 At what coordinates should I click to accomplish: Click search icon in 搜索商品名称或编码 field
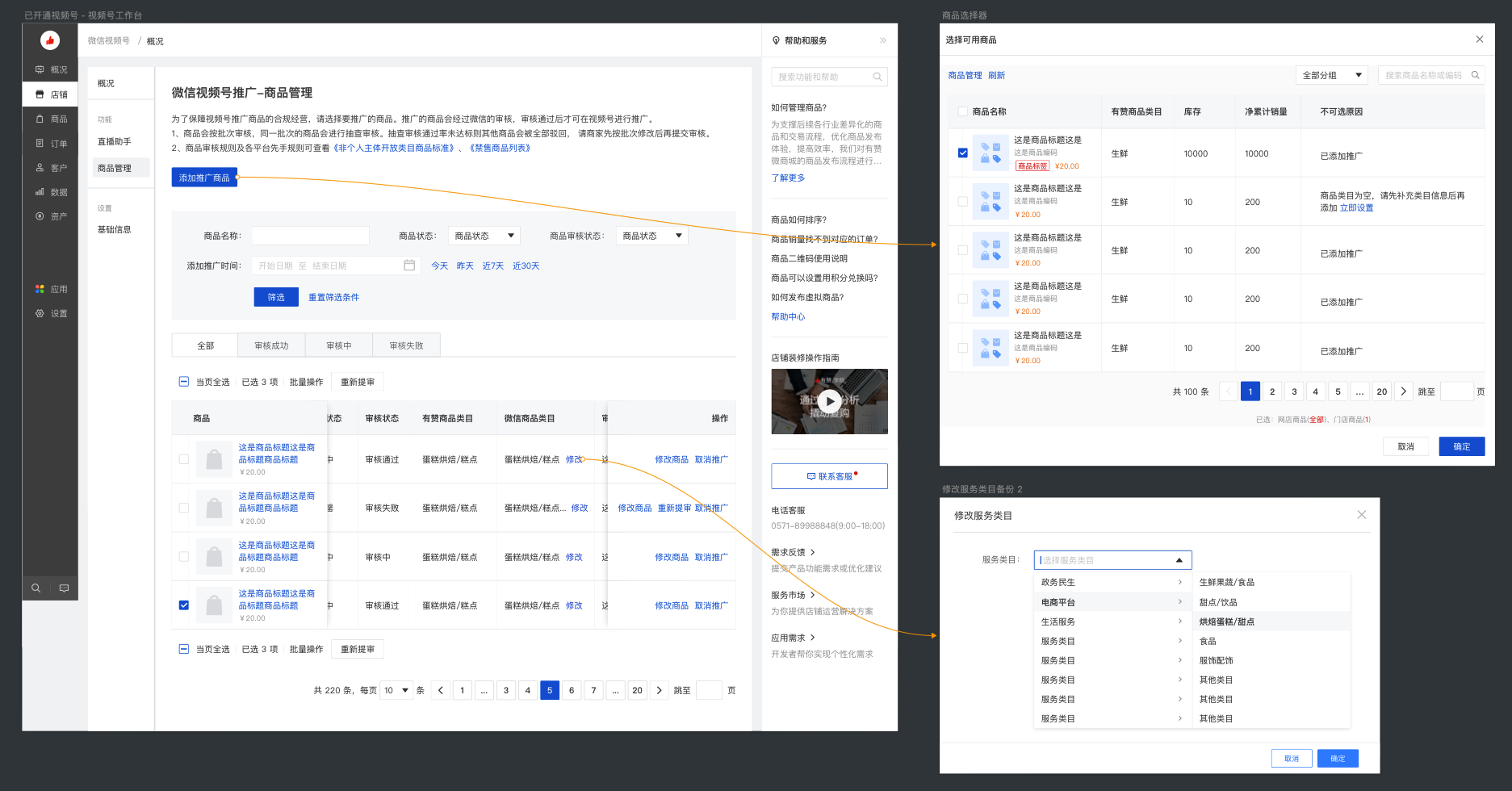point(1476,75)
